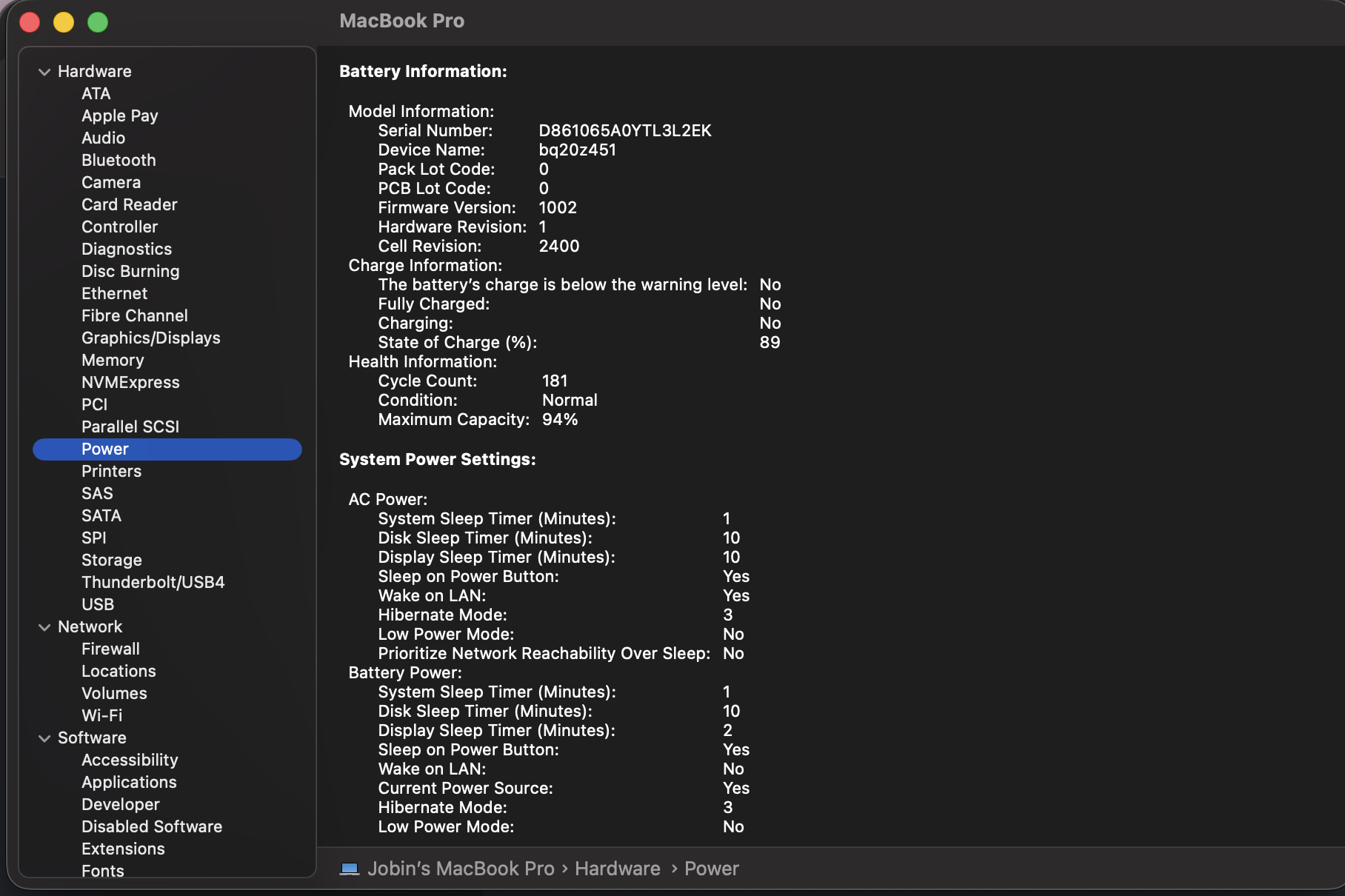The image size is (1345, 896).
Task: Click the Model Information label
Action: (x=421, y=111)
